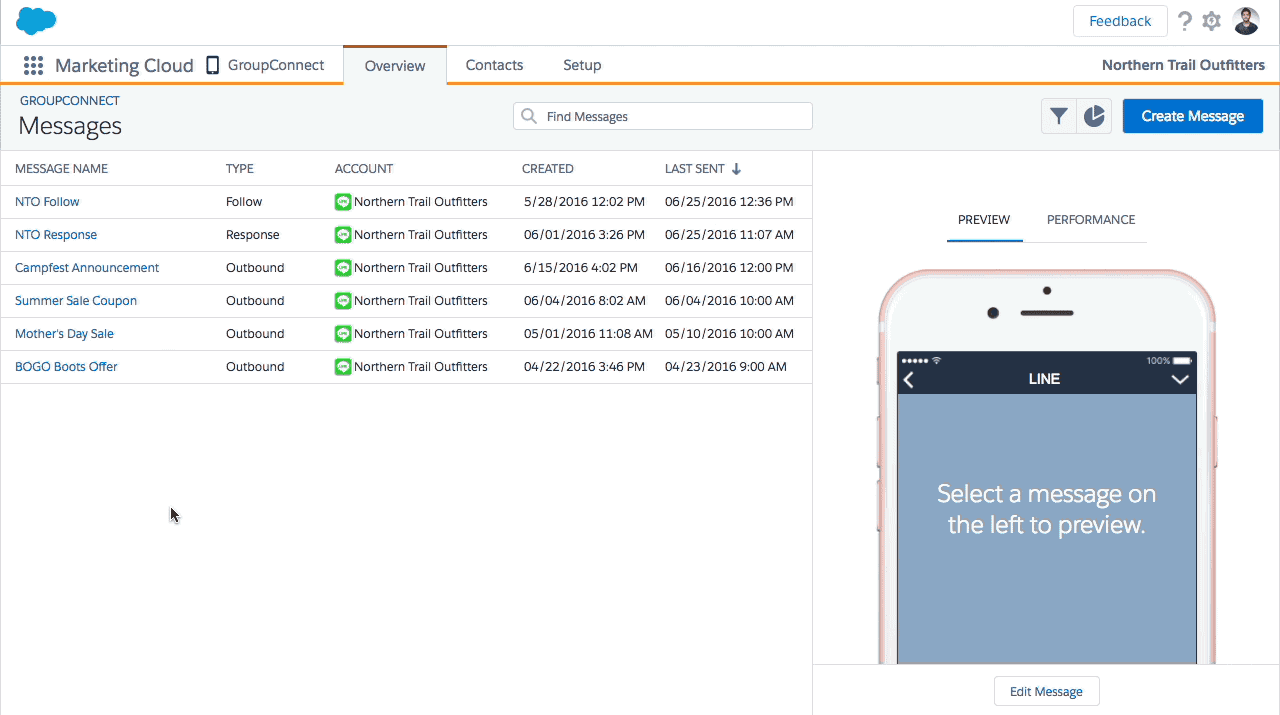The height and width of the screenshot is (715, 1280).
Task: Sort by Last Sent column header
Action: coord(695,169)
